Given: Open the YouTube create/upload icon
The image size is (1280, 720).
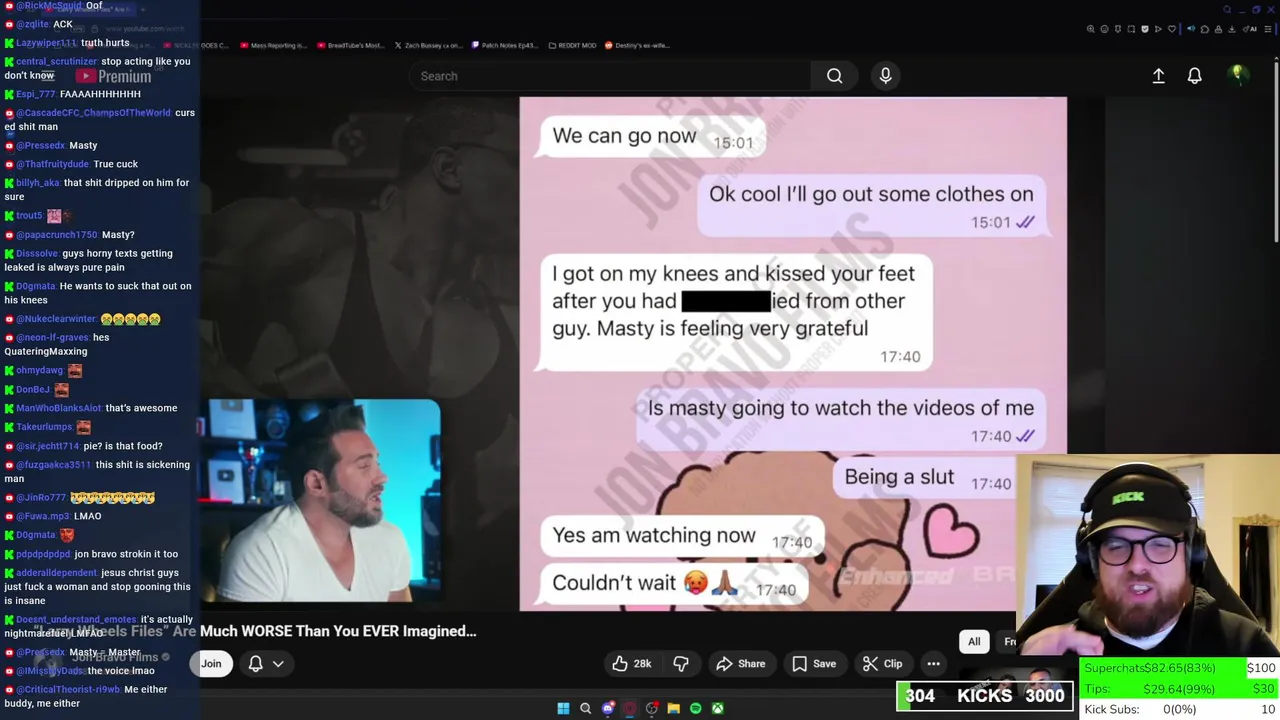Looking at the screenshot, I should 1158,76.
